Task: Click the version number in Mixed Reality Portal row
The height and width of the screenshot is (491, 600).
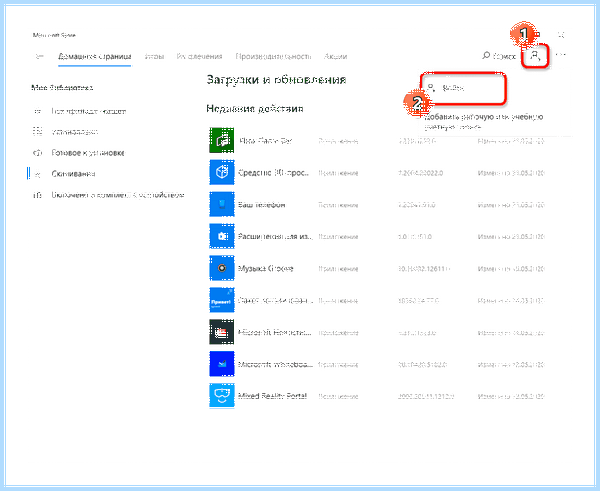Action: tap(426, 396)
